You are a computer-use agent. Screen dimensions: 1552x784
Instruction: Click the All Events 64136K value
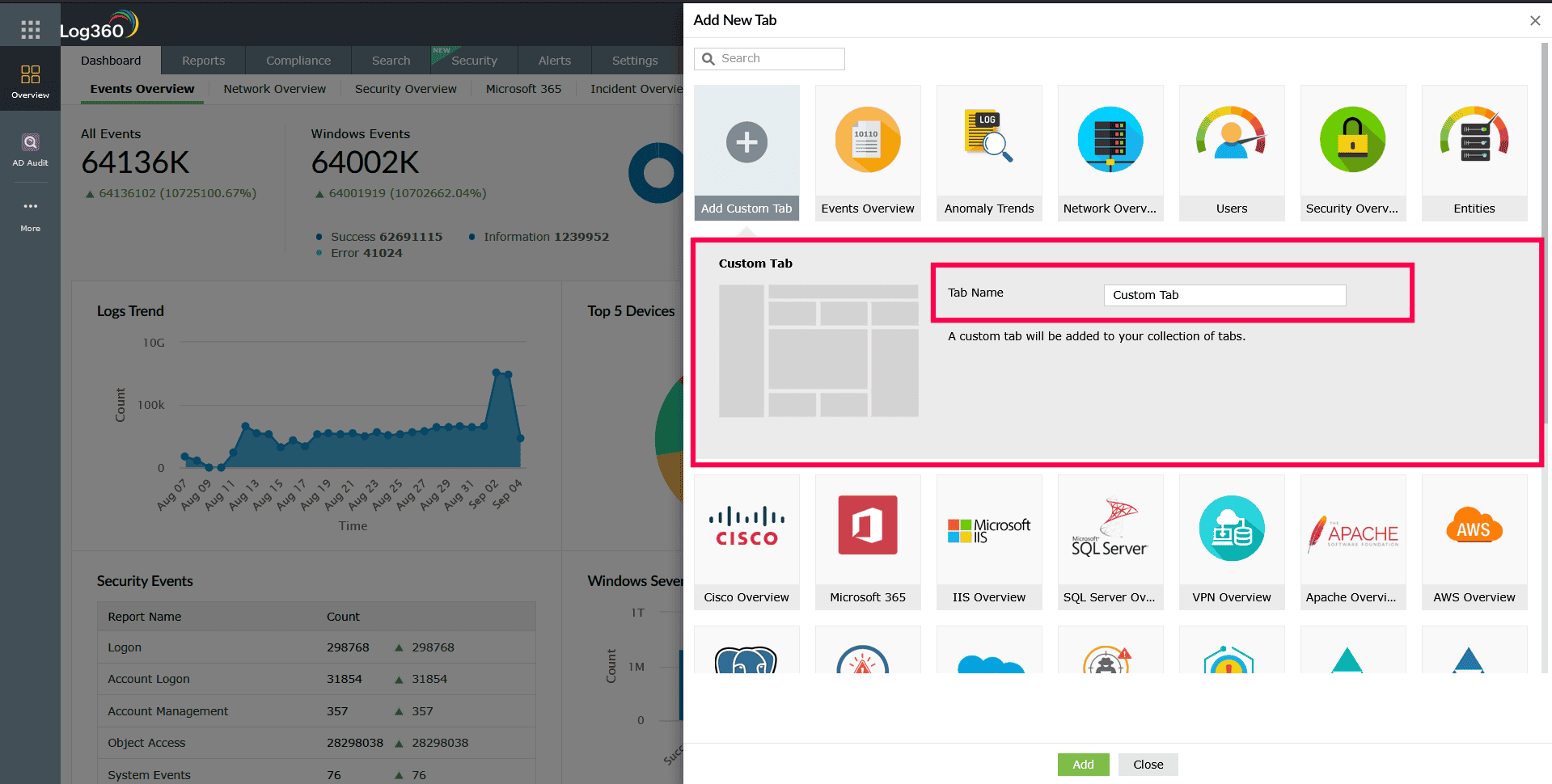135,163
